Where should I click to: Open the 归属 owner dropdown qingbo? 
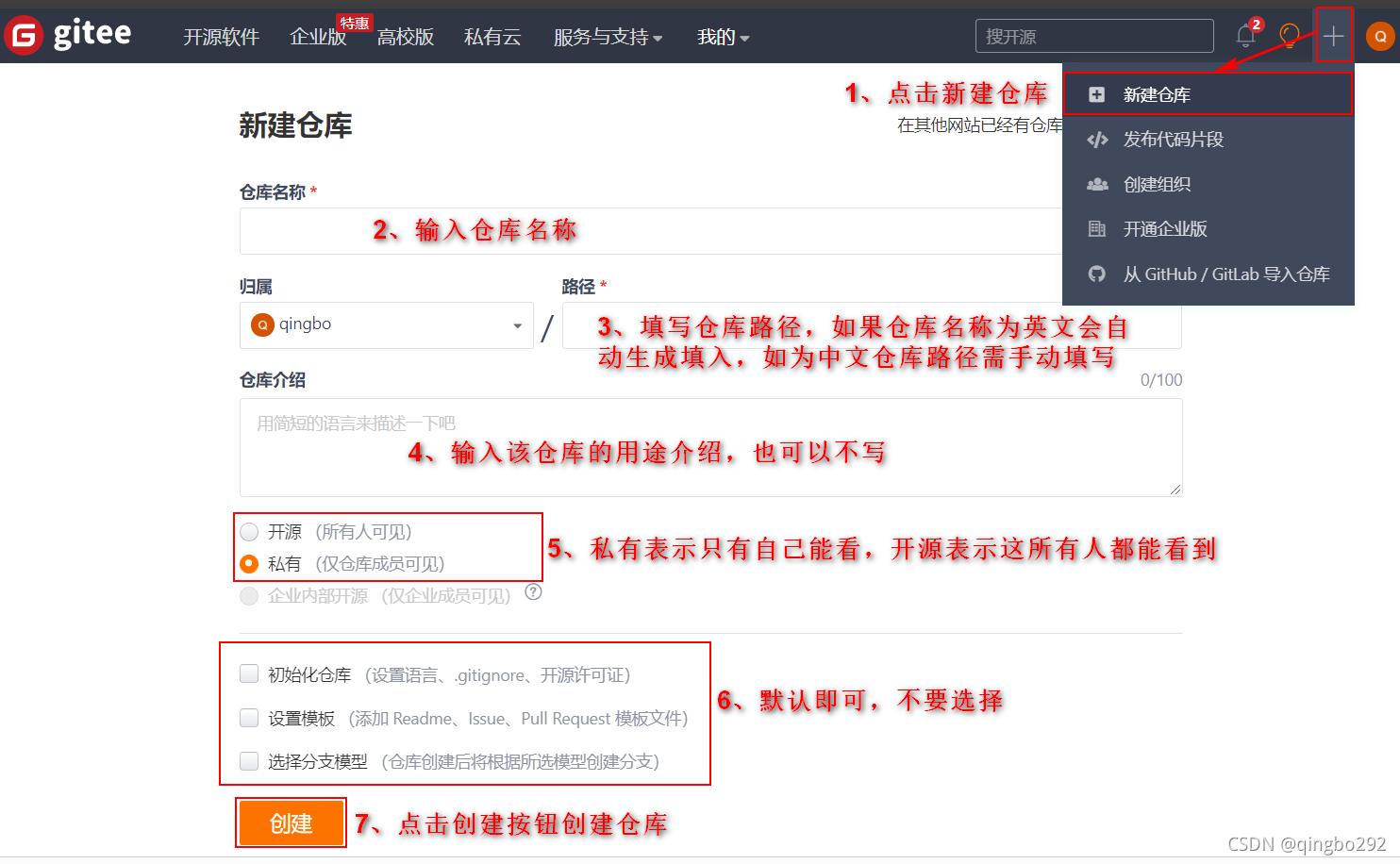[387, 325]
